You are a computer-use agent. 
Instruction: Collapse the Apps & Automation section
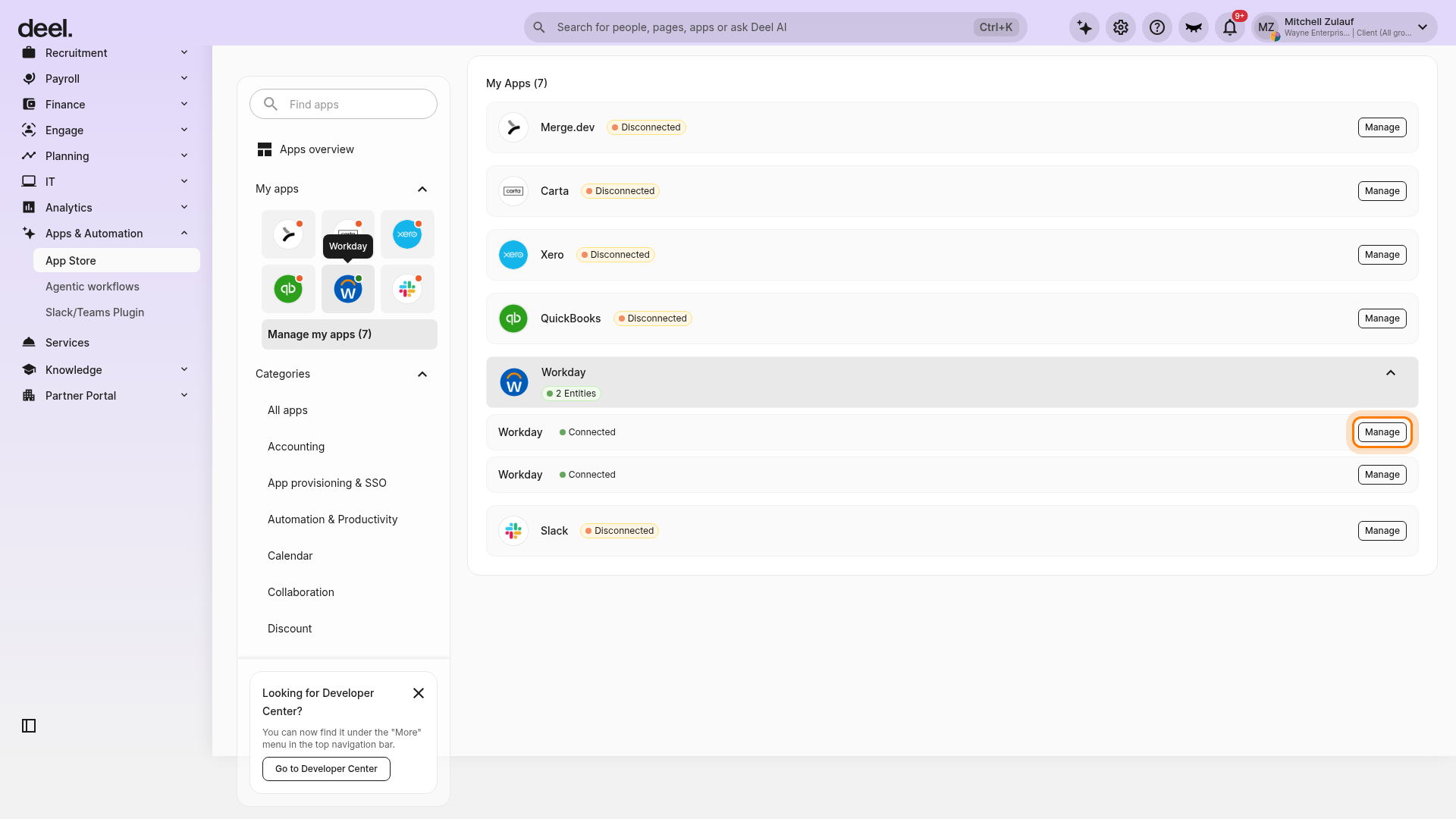184,233
